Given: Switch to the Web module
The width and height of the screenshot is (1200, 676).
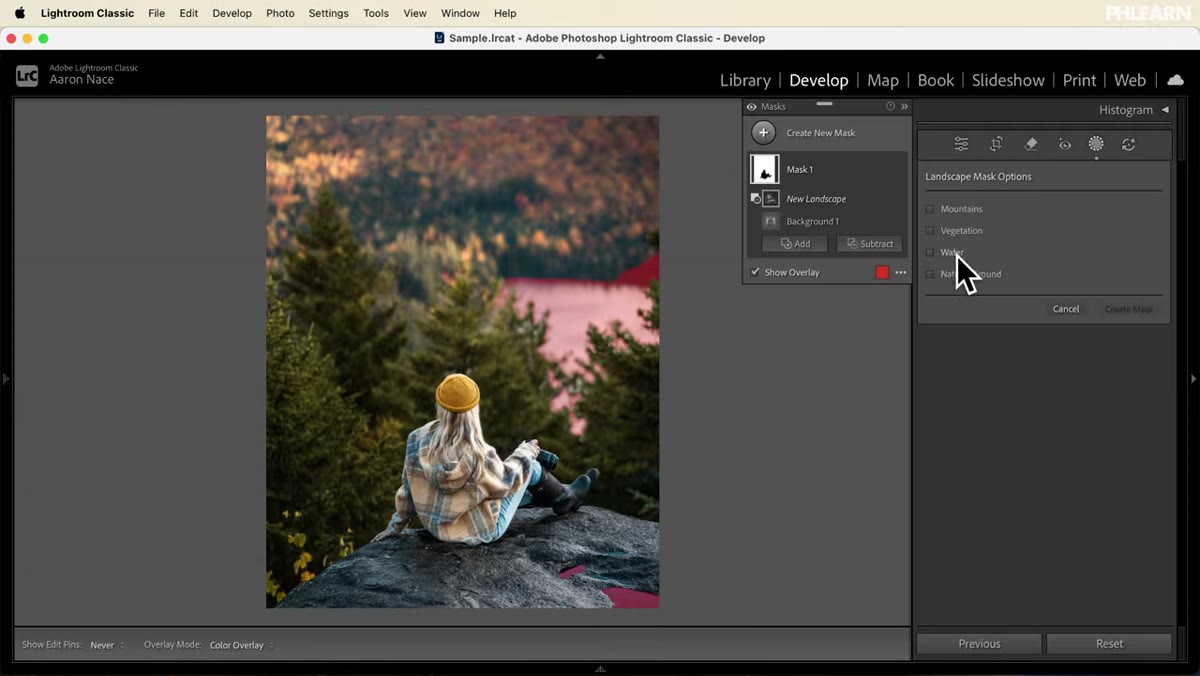Looking at the screenshot, I should (x=1130, y=80).
